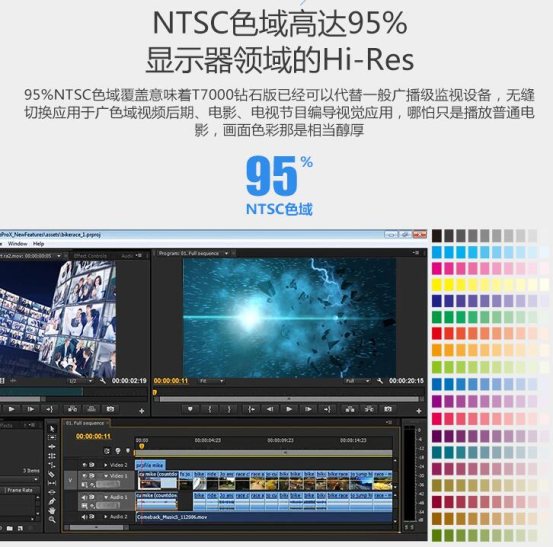Activate the Hand tool in Tools panel

pos(52,510)
